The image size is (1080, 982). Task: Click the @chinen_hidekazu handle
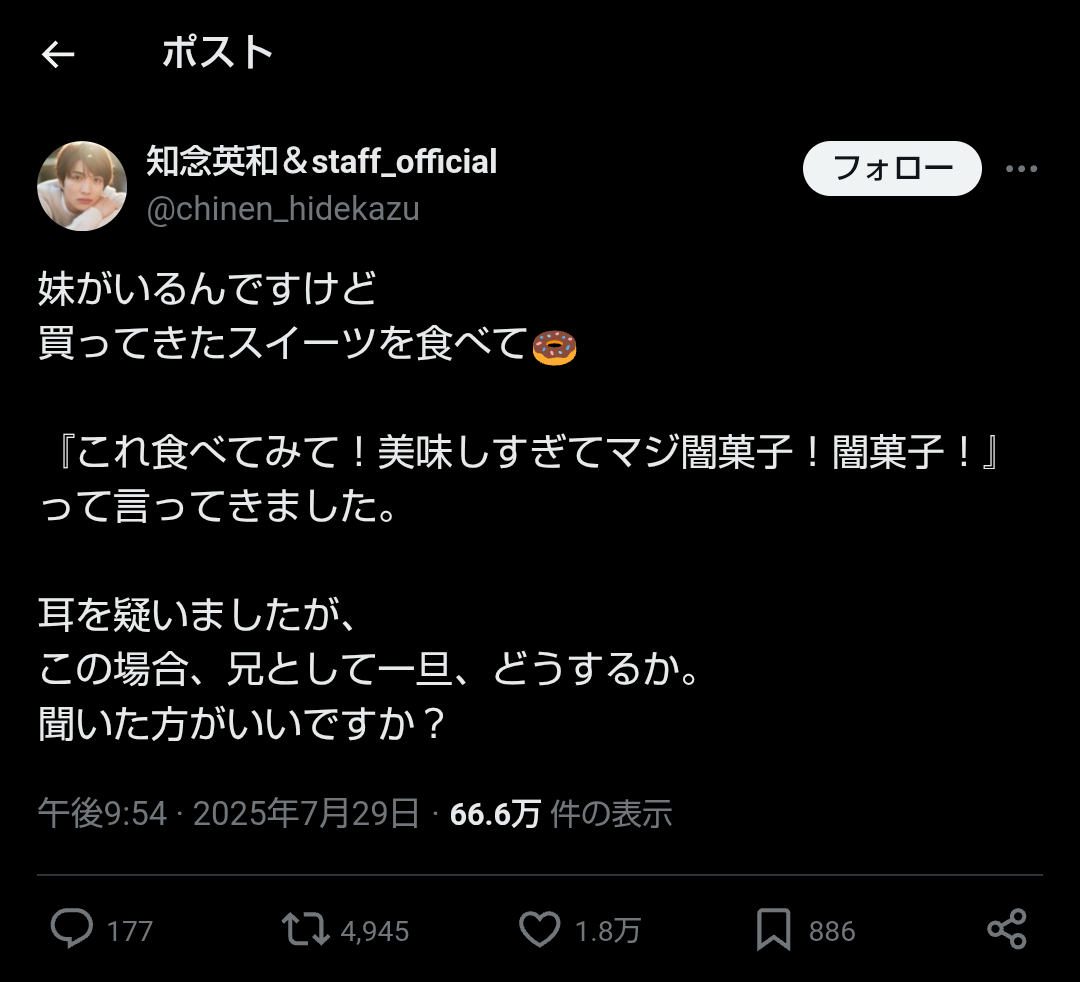pos(283,209)
